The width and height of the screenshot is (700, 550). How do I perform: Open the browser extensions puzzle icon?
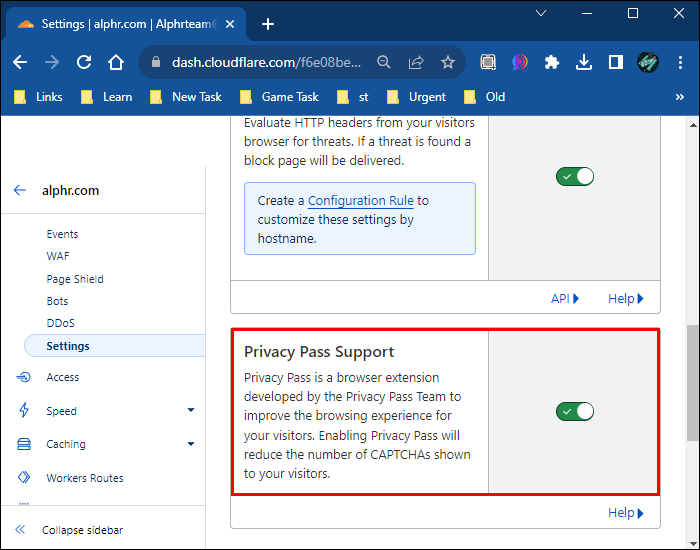point(551,62)
